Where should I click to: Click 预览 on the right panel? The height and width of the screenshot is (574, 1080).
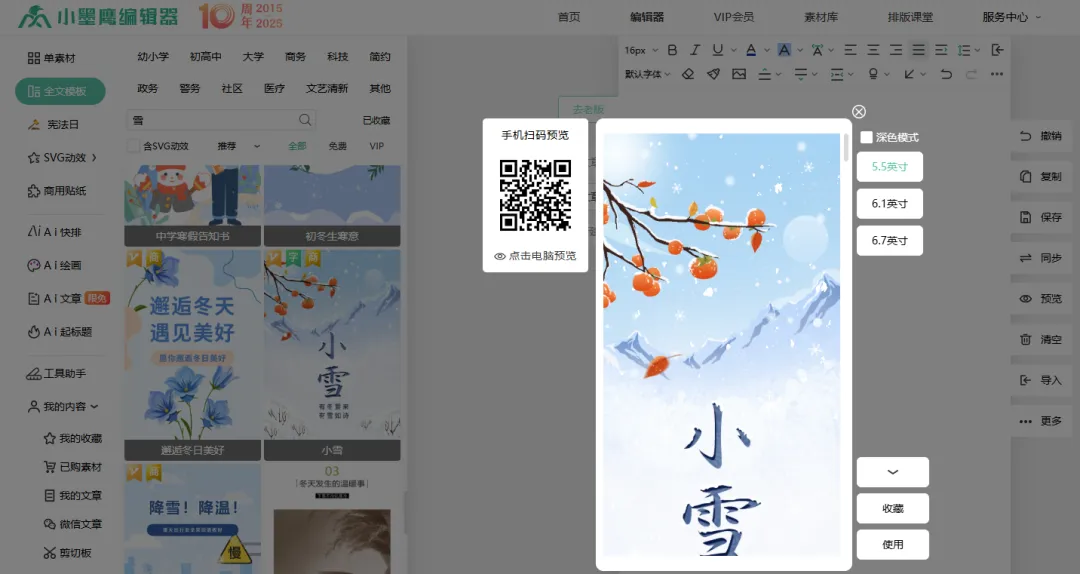point(1041,298)
